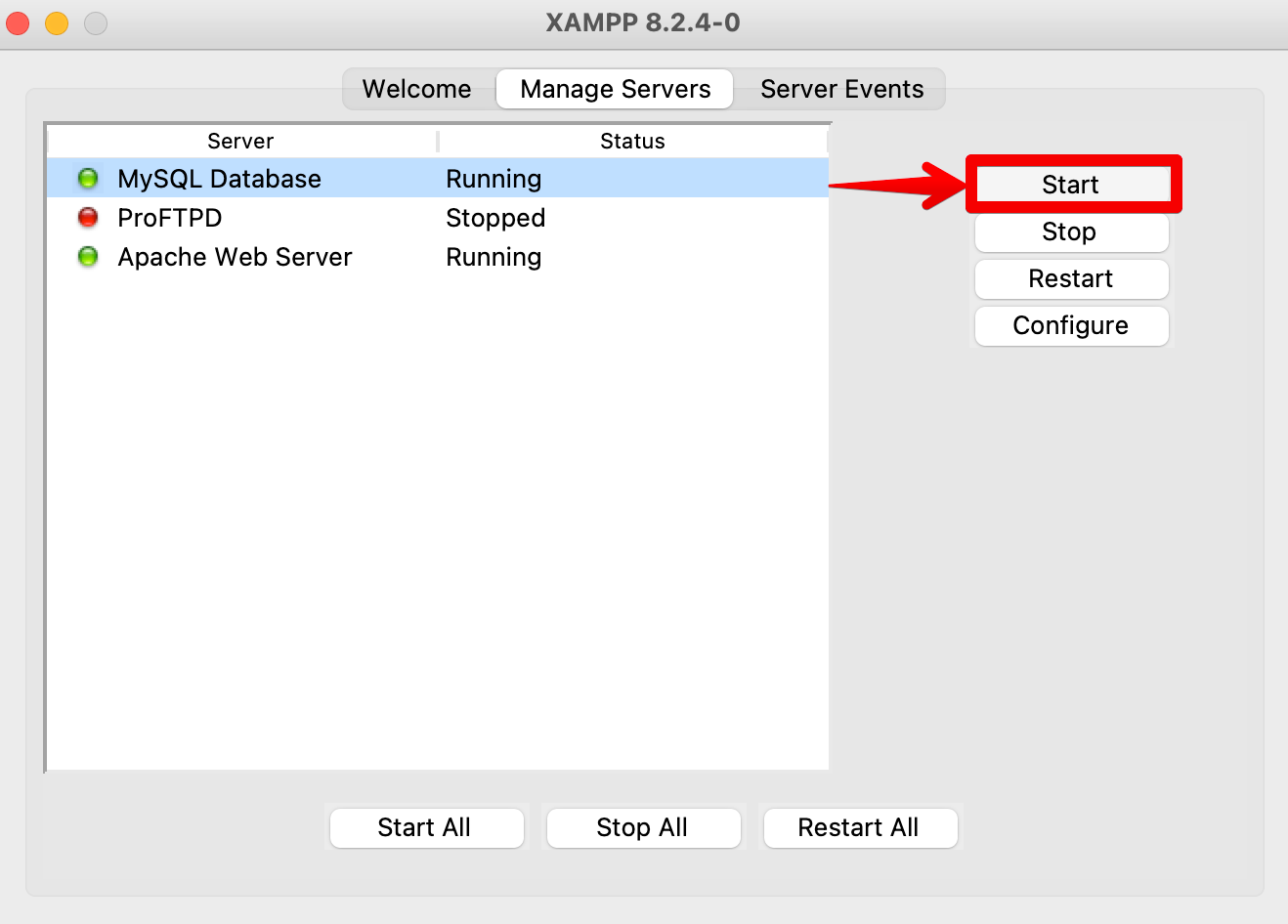Switch to the Welcome tab
Screen dimensions: 1288x924
(x=417, y=89)
